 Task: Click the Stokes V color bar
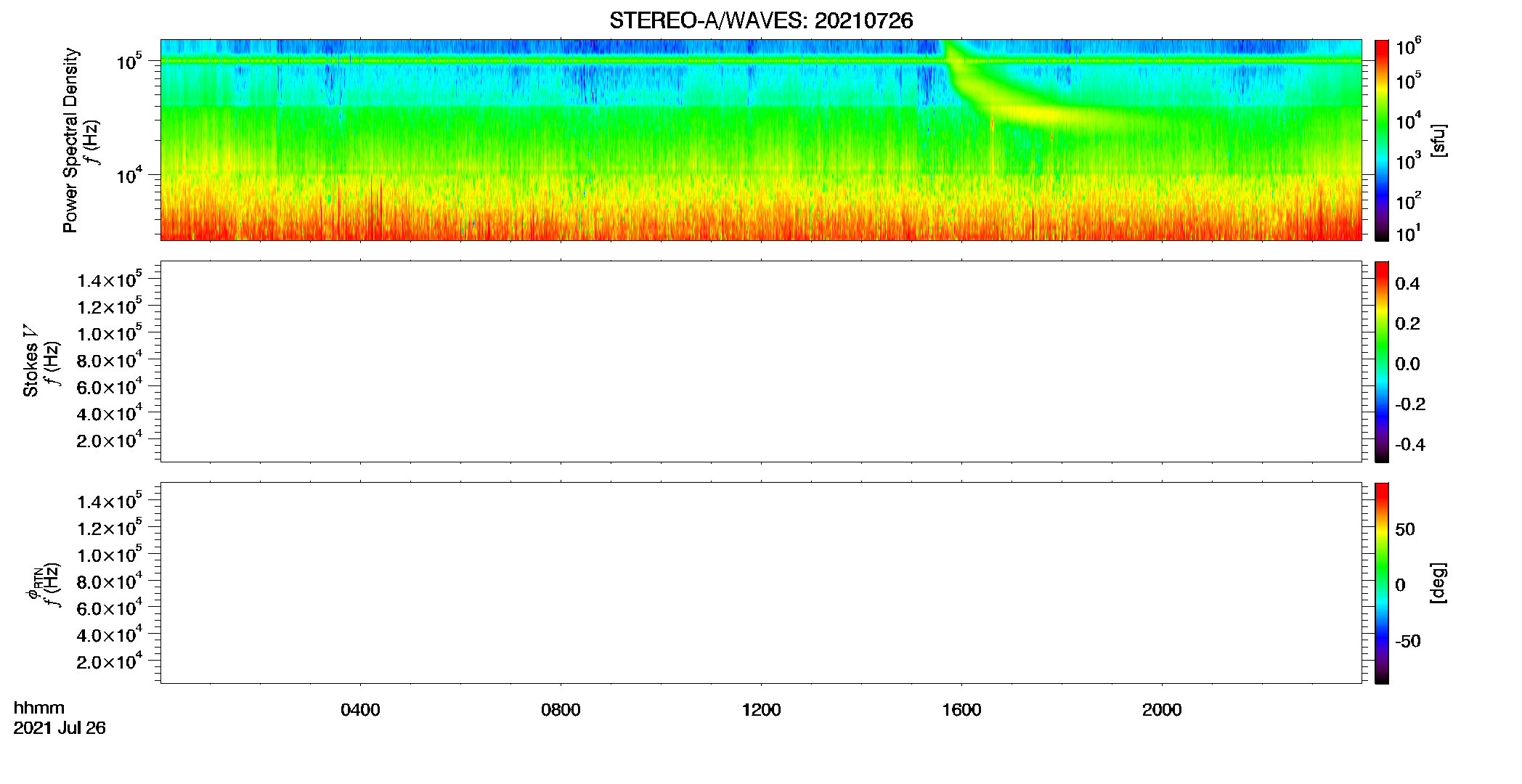(x=1382, y=362)
